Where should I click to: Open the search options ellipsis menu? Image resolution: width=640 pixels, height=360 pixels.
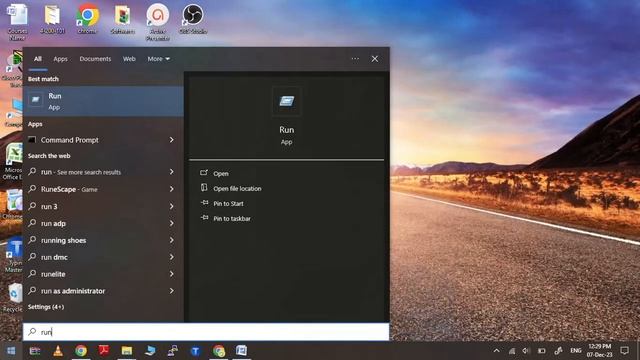click(355, 59)
